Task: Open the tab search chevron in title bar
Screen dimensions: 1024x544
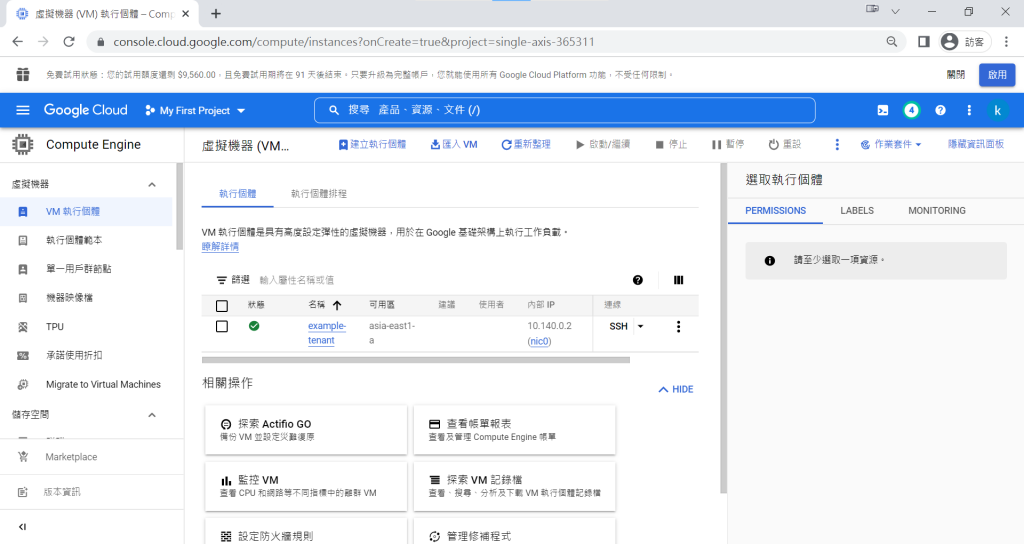Action: coord(895,11)
